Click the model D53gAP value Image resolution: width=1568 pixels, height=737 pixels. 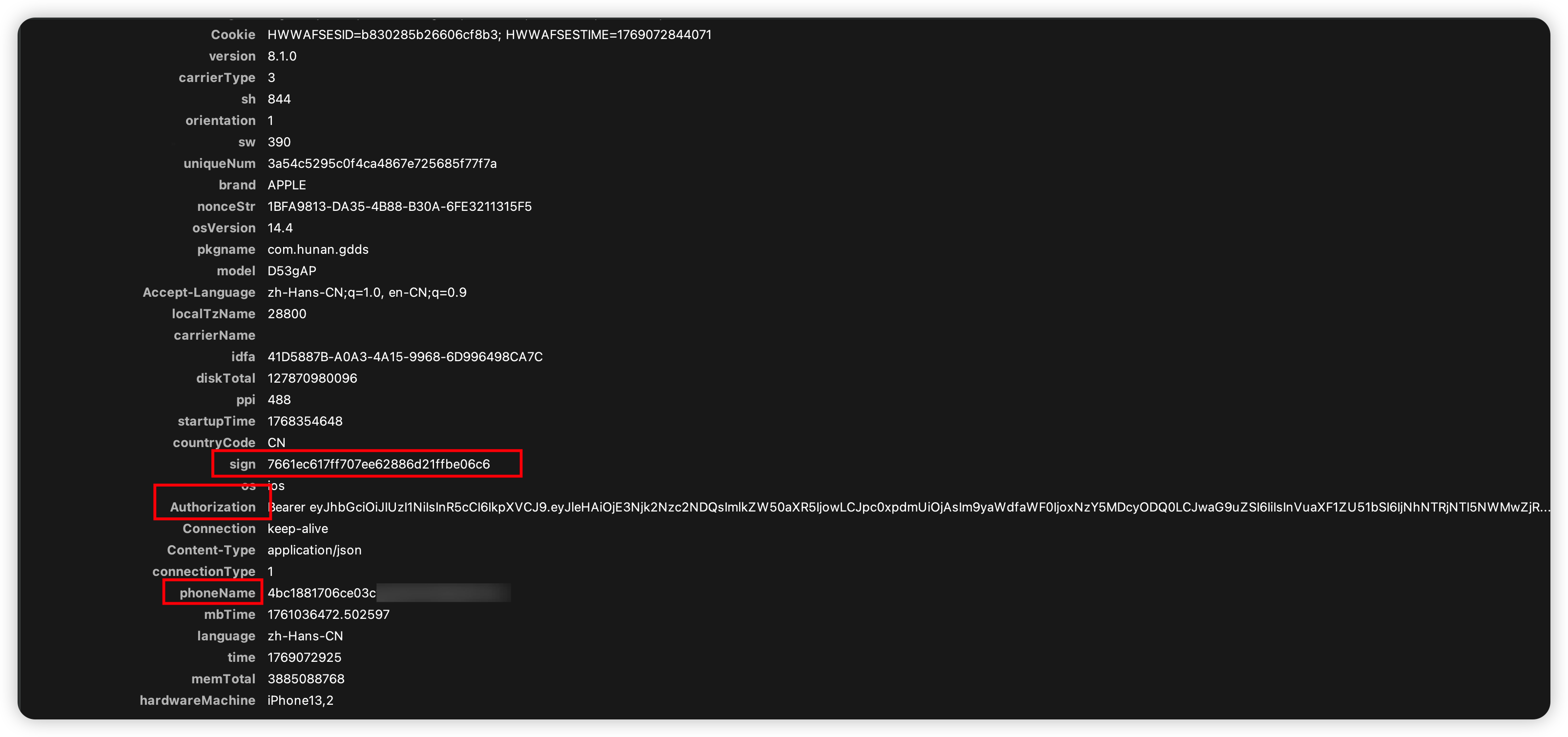(291, 271)
